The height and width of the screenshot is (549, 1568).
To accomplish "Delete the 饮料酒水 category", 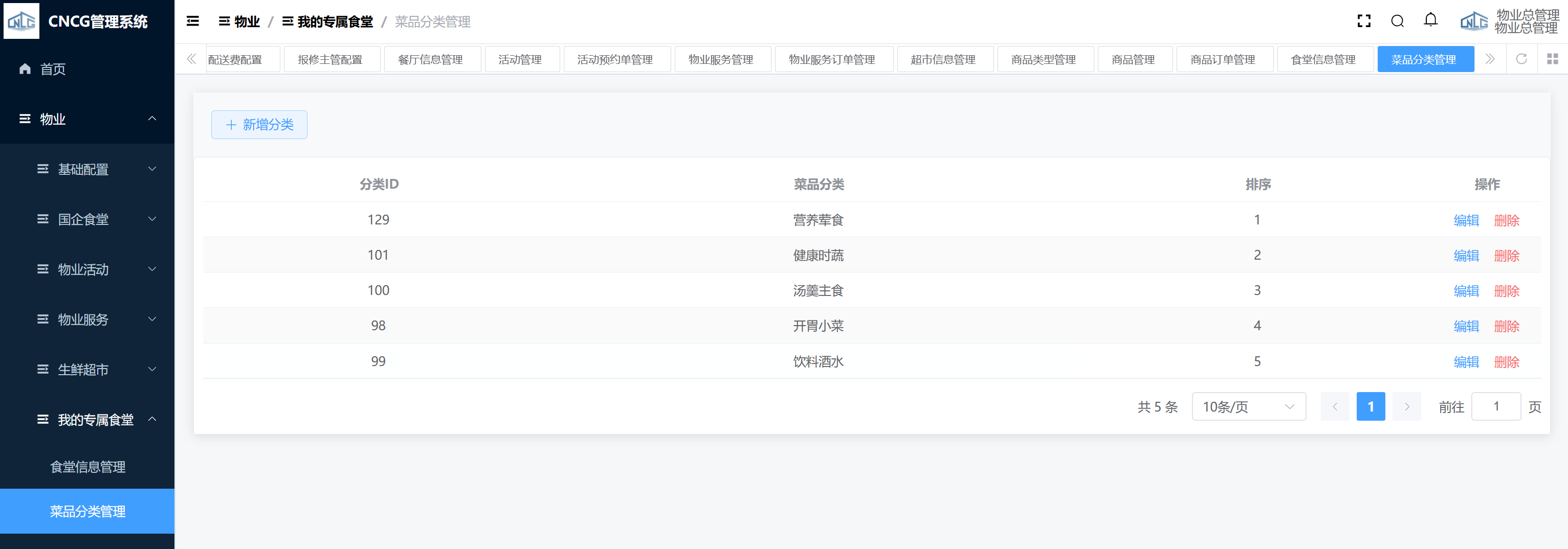I will (1506, 362).
